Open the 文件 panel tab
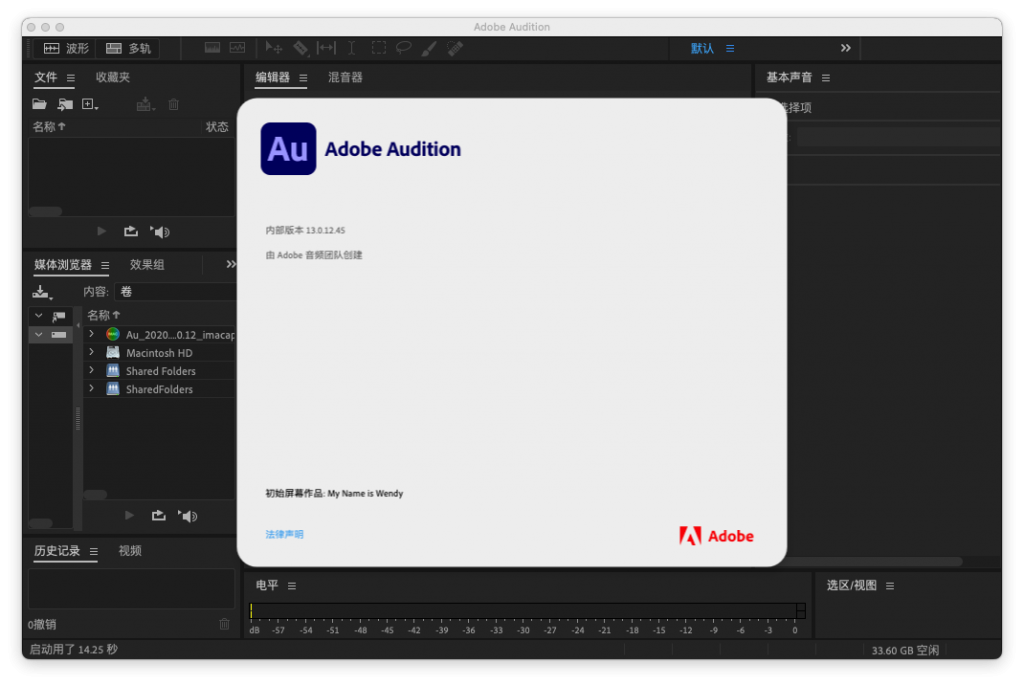 pos(46,77)
